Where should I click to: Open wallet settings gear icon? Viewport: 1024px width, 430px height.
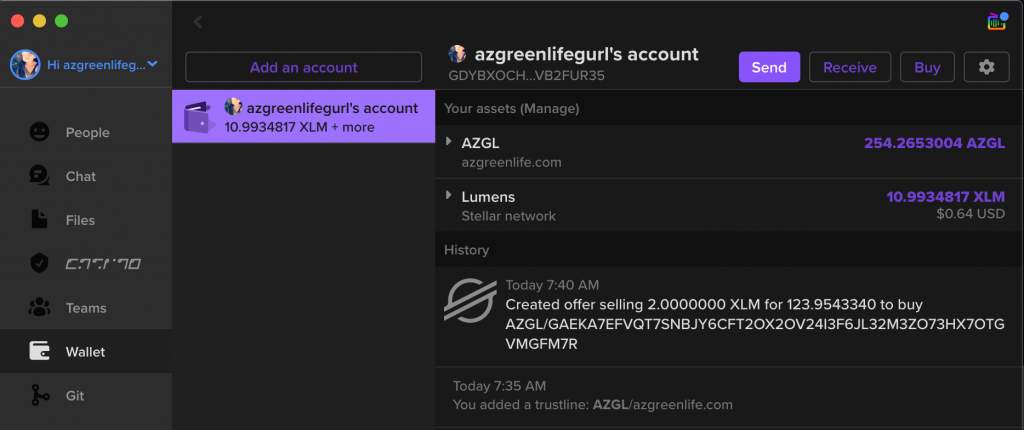(x=986, y=67)
